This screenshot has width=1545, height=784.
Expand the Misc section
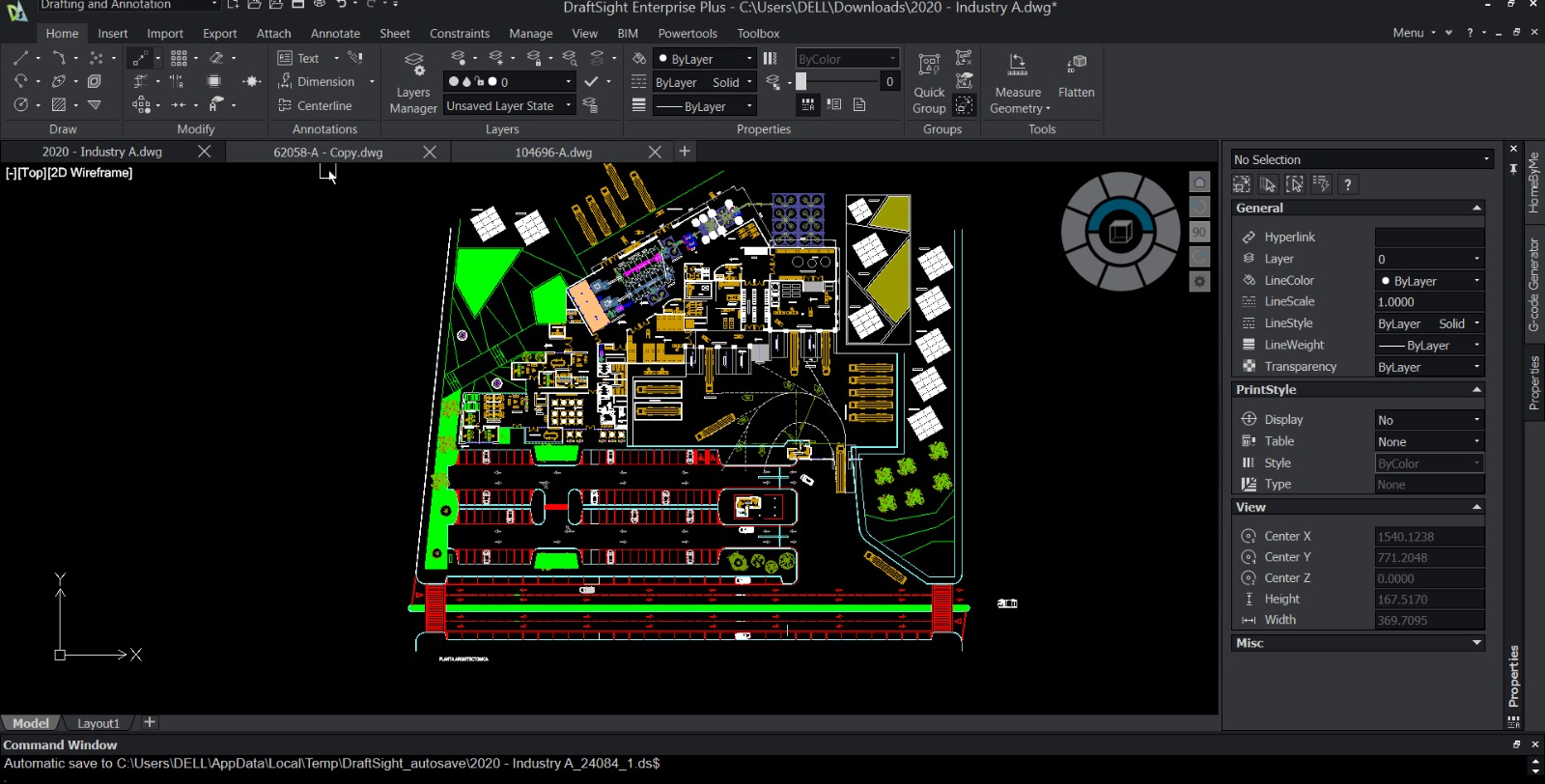tap(1475, 643)
